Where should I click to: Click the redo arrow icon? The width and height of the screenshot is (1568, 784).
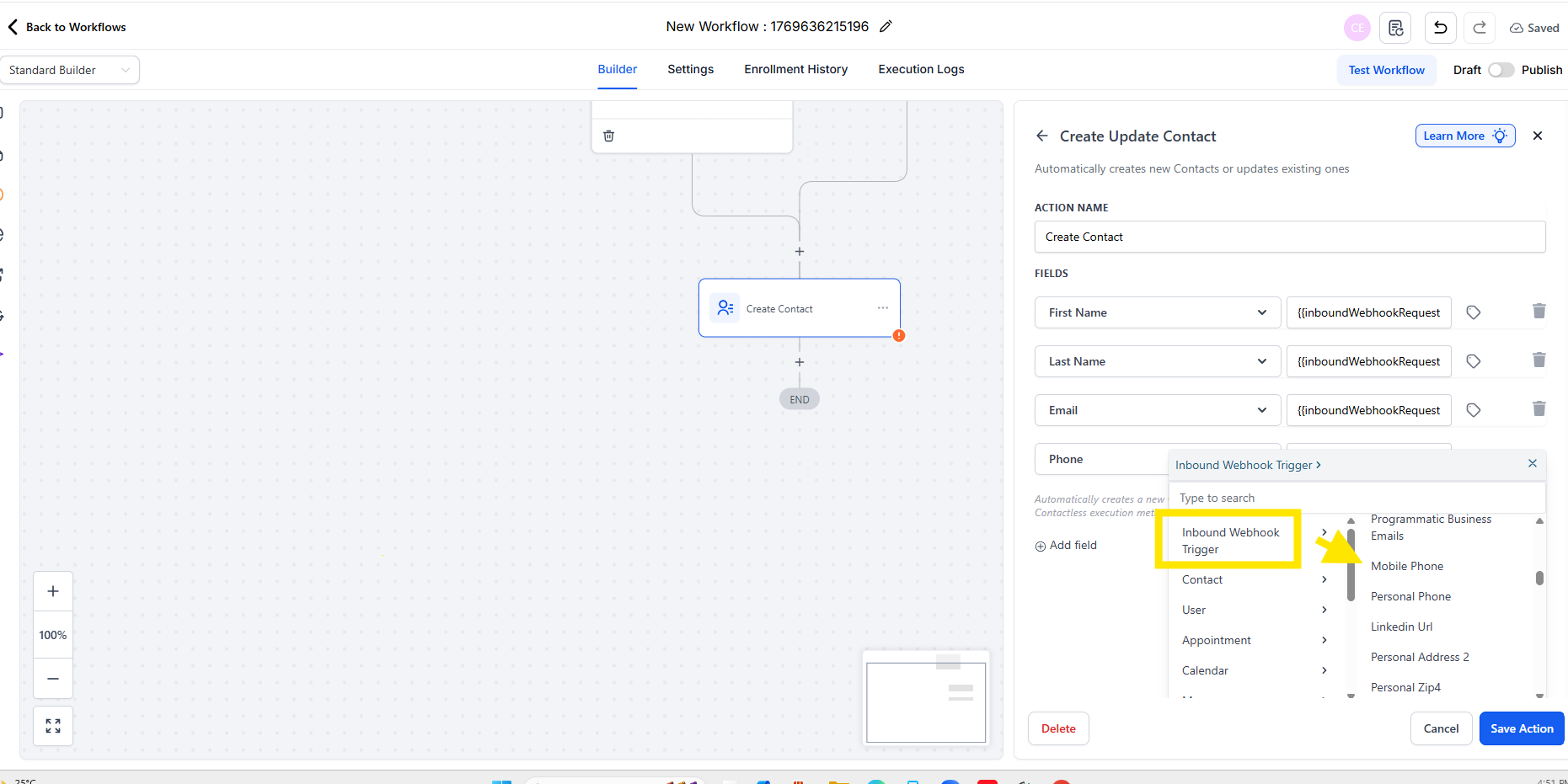[x=1479, y=28]
